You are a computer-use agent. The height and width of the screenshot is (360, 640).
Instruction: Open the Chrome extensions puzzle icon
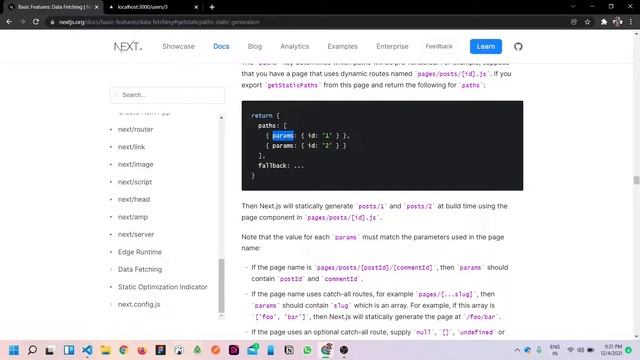(604, 22)
